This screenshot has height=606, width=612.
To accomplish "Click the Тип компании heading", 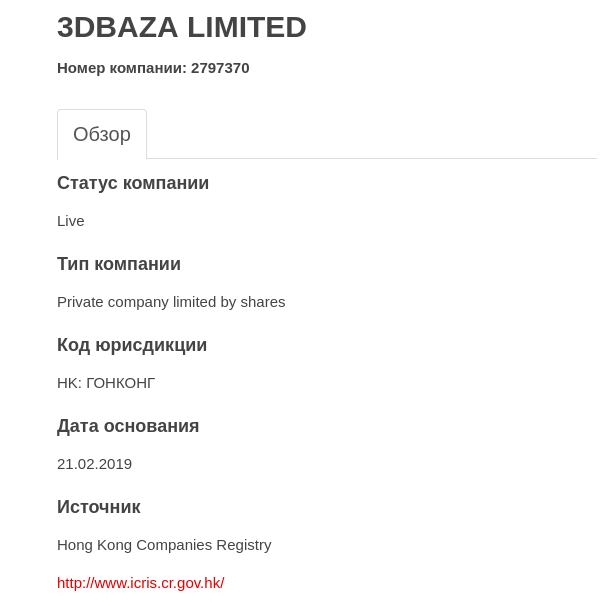I will (119, 264).
